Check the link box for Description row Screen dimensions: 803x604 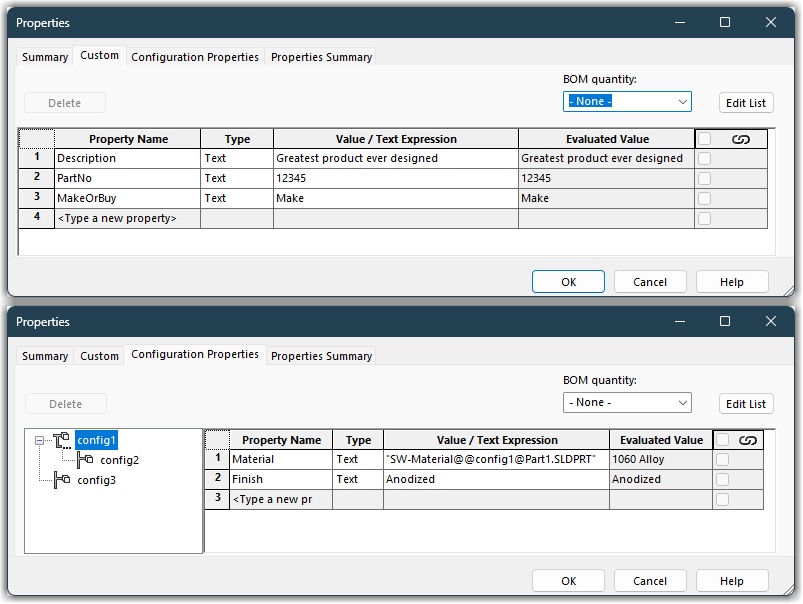[x=705, y=158]
